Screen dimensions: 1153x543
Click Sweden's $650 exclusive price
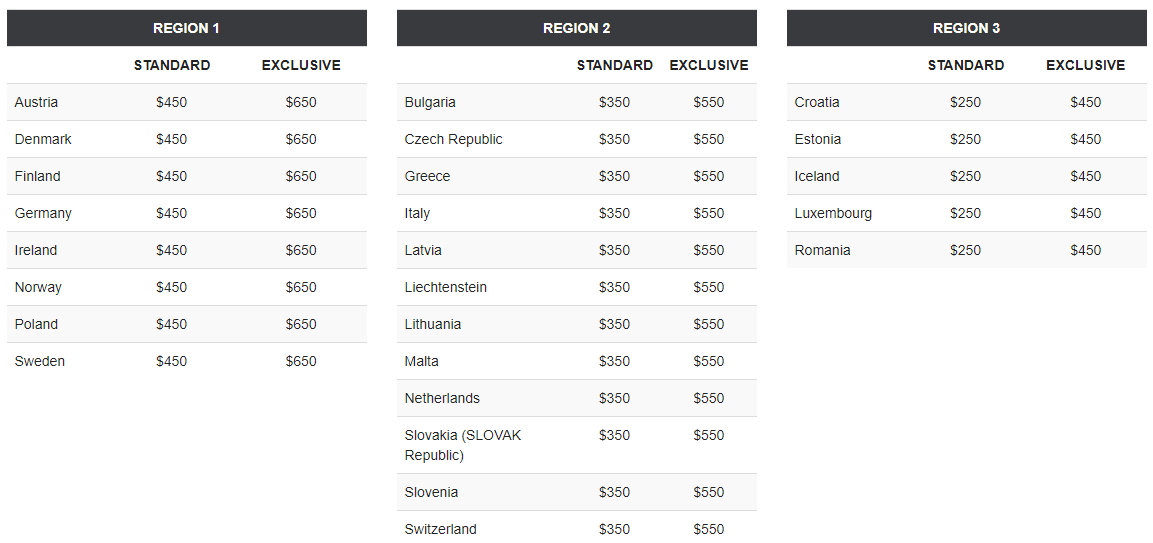(x=301, y=361)
